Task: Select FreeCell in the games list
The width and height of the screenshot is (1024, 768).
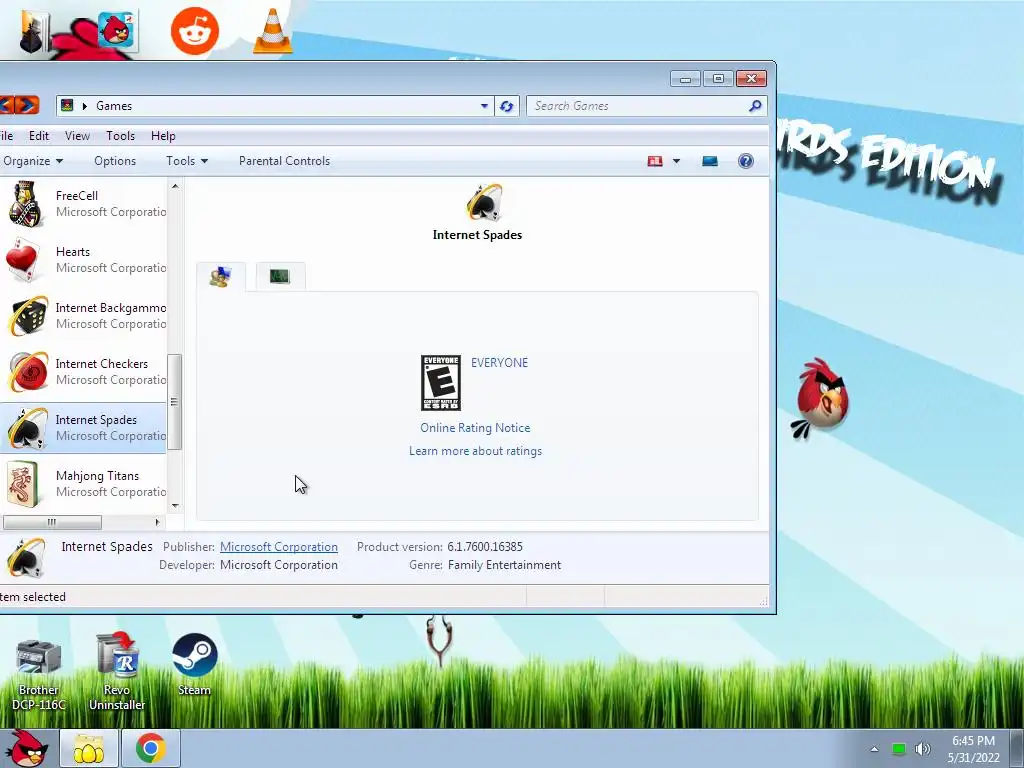Action: [x=84, y=204]
